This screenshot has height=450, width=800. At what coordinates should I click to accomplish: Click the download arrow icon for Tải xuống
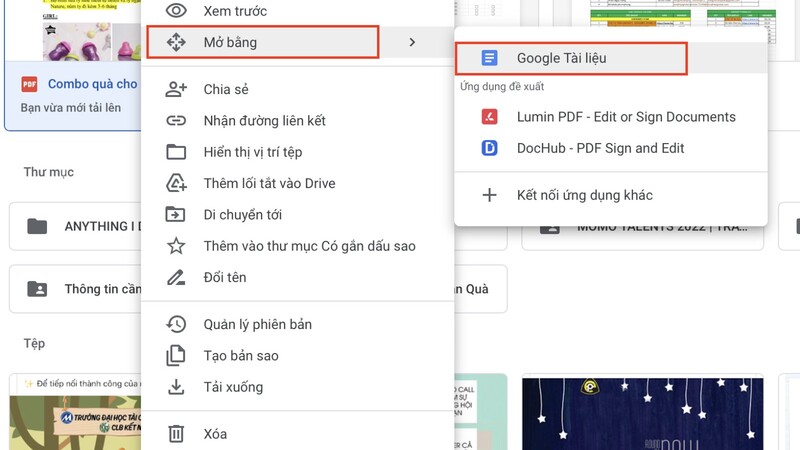click(176, 387)
